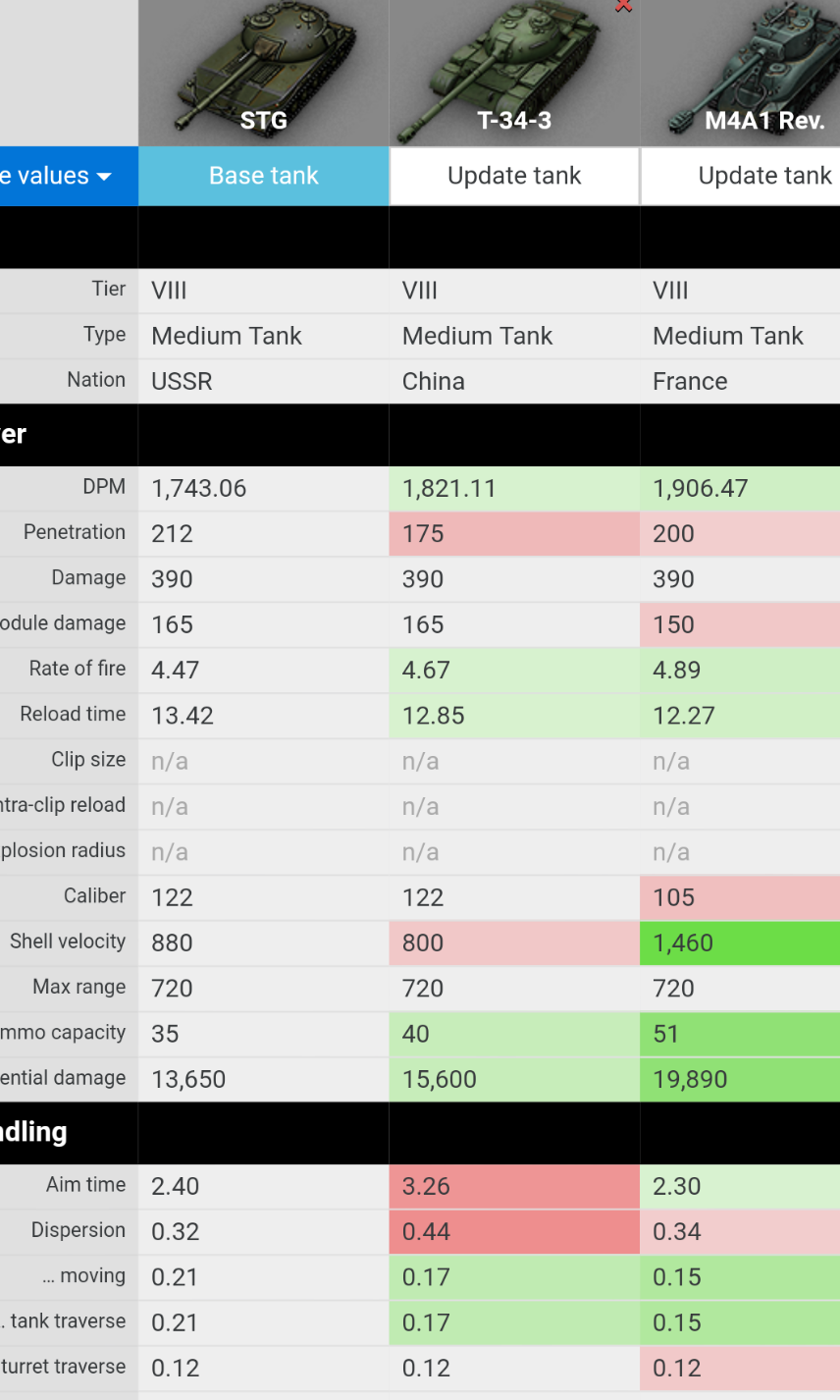The image size is (840, 1400).
Task: Click Update tank under T-34-3
Action: pyautogui.click(x=514, y=176)
